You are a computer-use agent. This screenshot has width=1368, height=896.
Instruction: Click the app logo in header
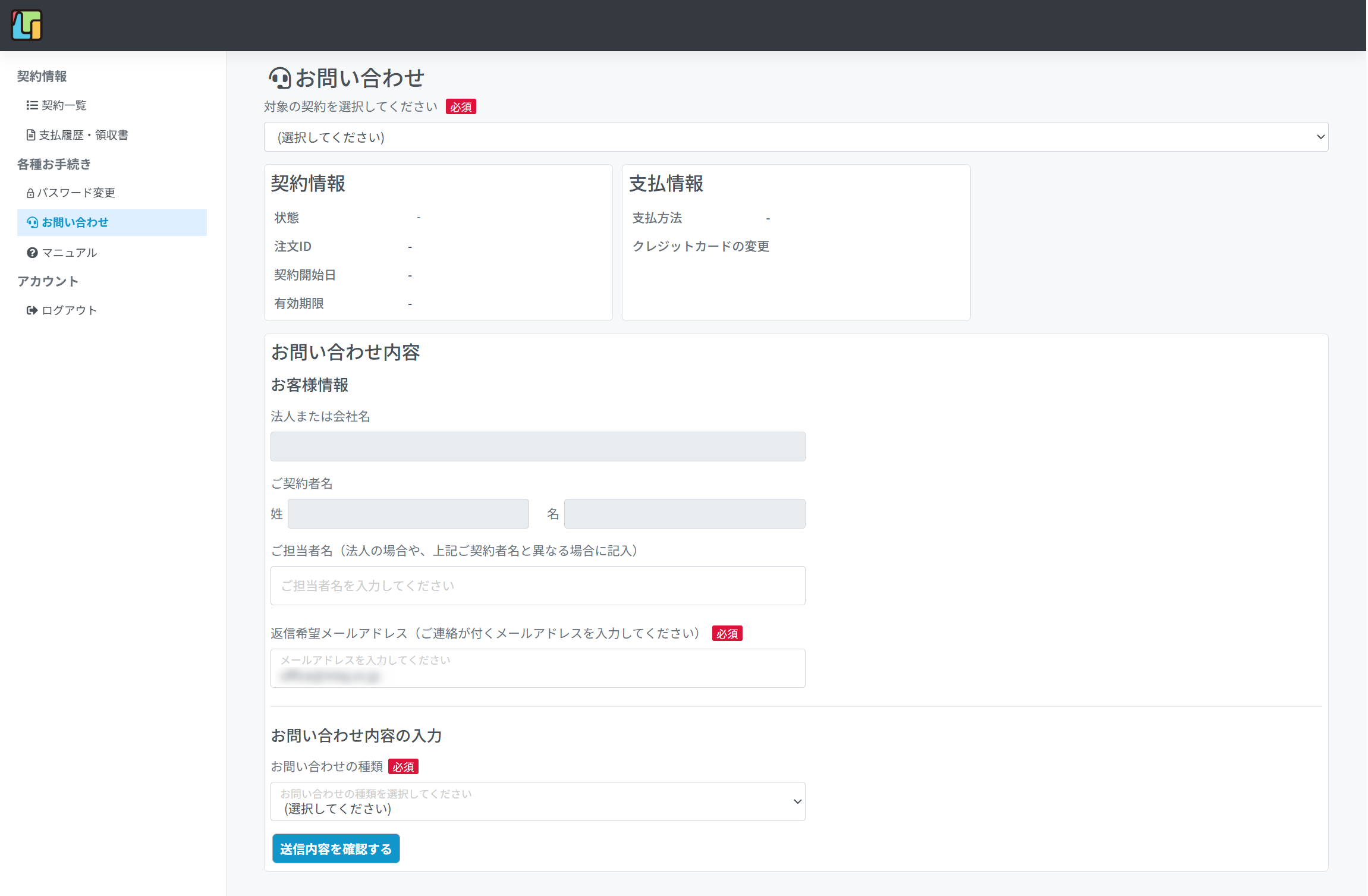(x=27, y=26)
